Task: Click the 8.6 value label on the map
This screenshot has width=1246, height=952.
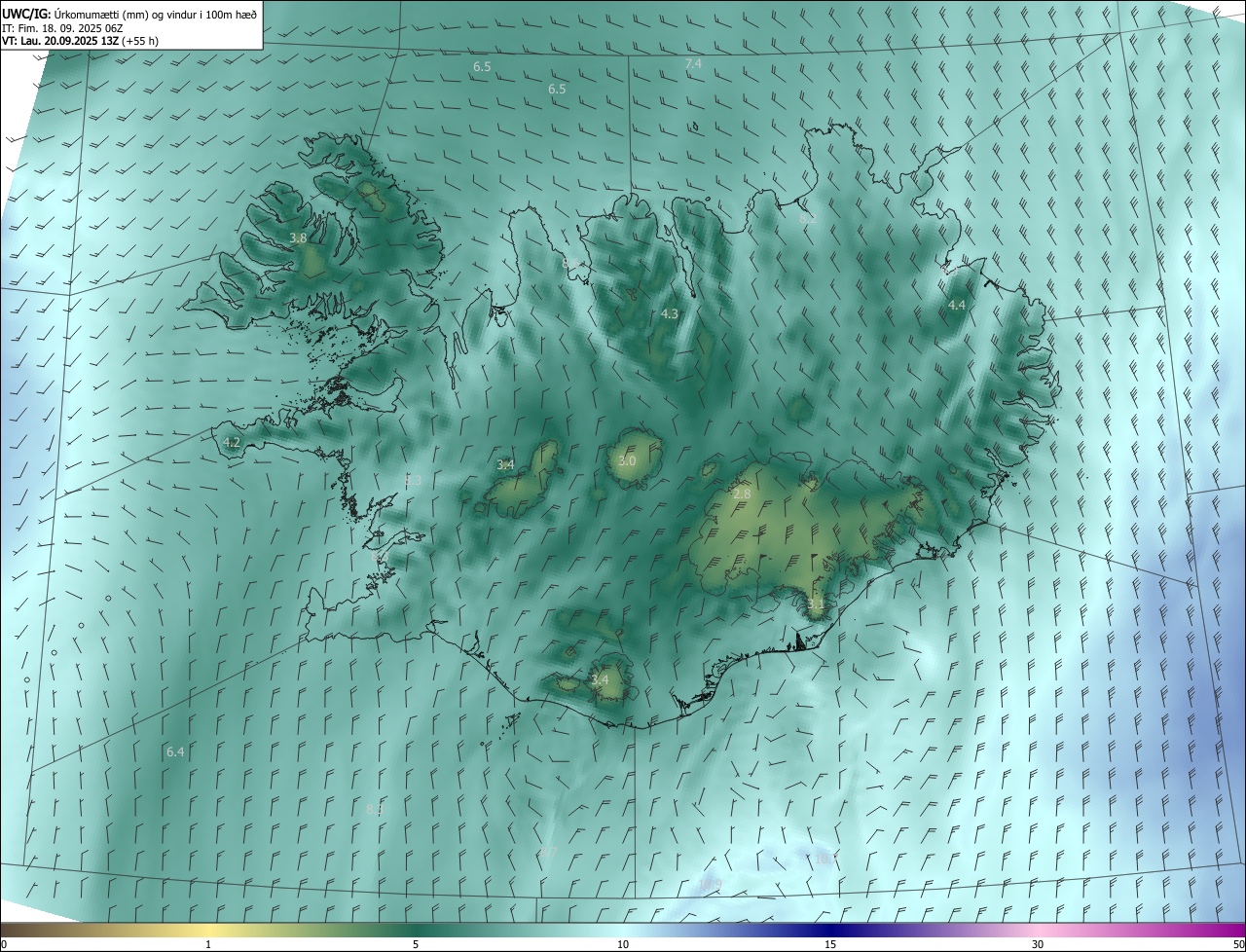Action: point(570,263)
